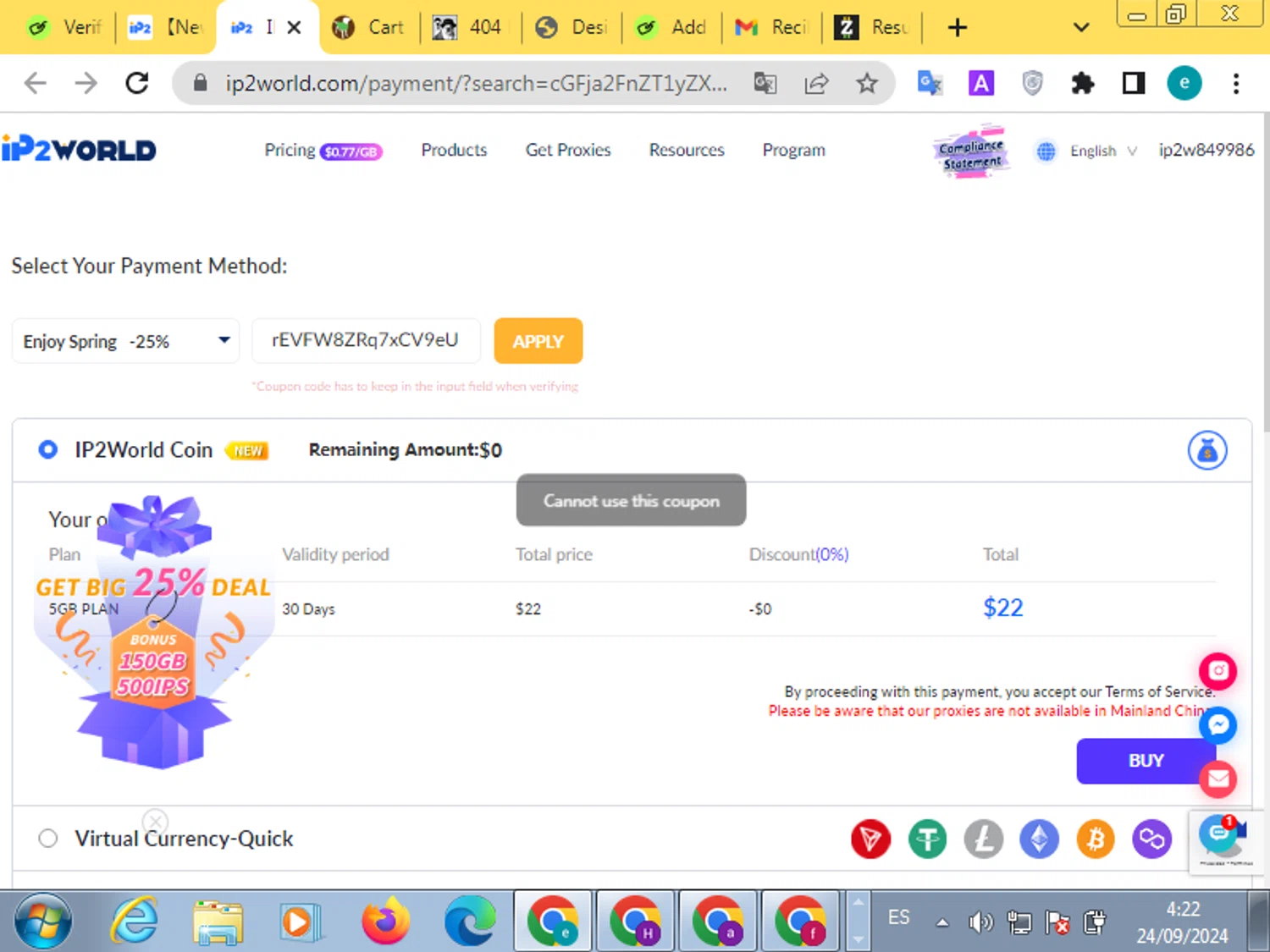The width and height of the screenshot is (1270, 952).
Task: Open the Get Proxies menu
Action: 568,150
